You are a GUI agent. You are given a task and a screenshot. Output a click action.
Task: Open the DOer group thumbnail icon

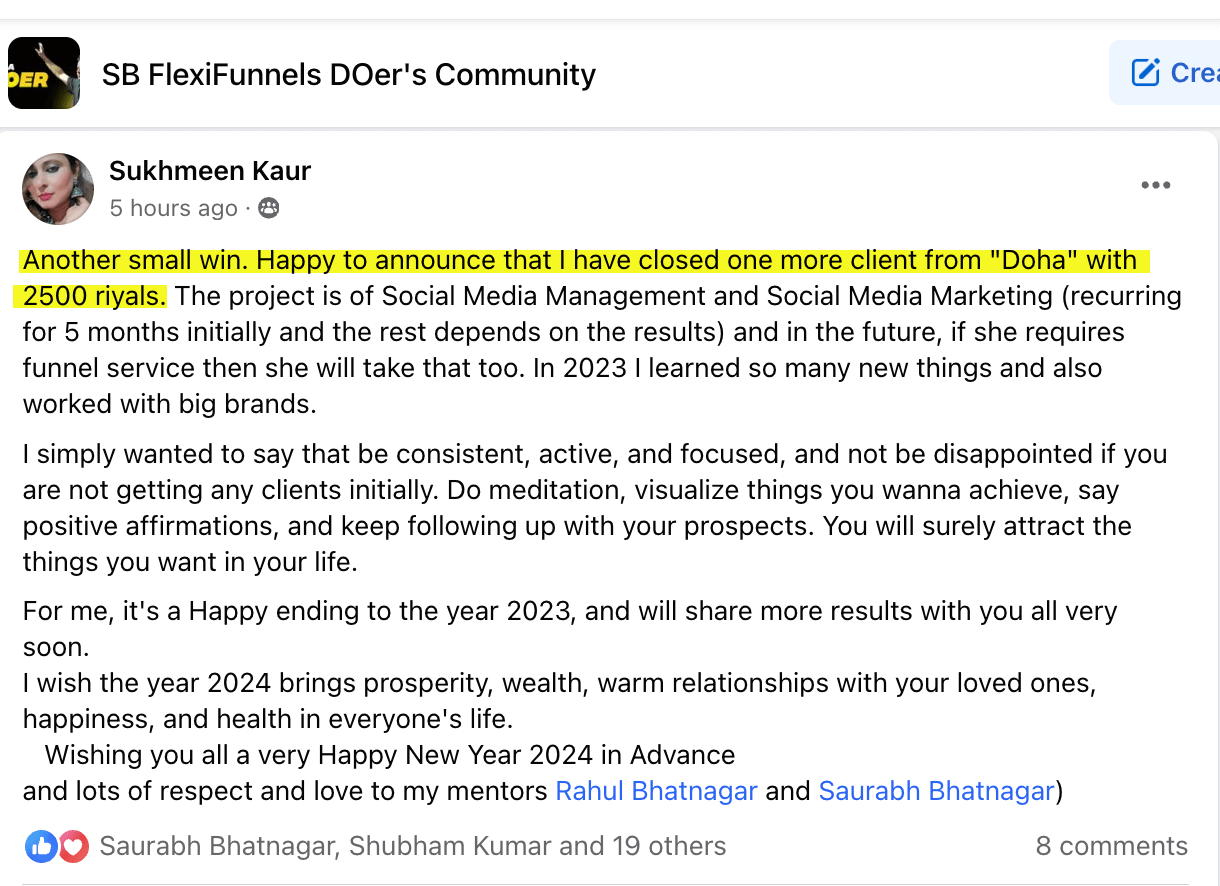coord(43,73)
